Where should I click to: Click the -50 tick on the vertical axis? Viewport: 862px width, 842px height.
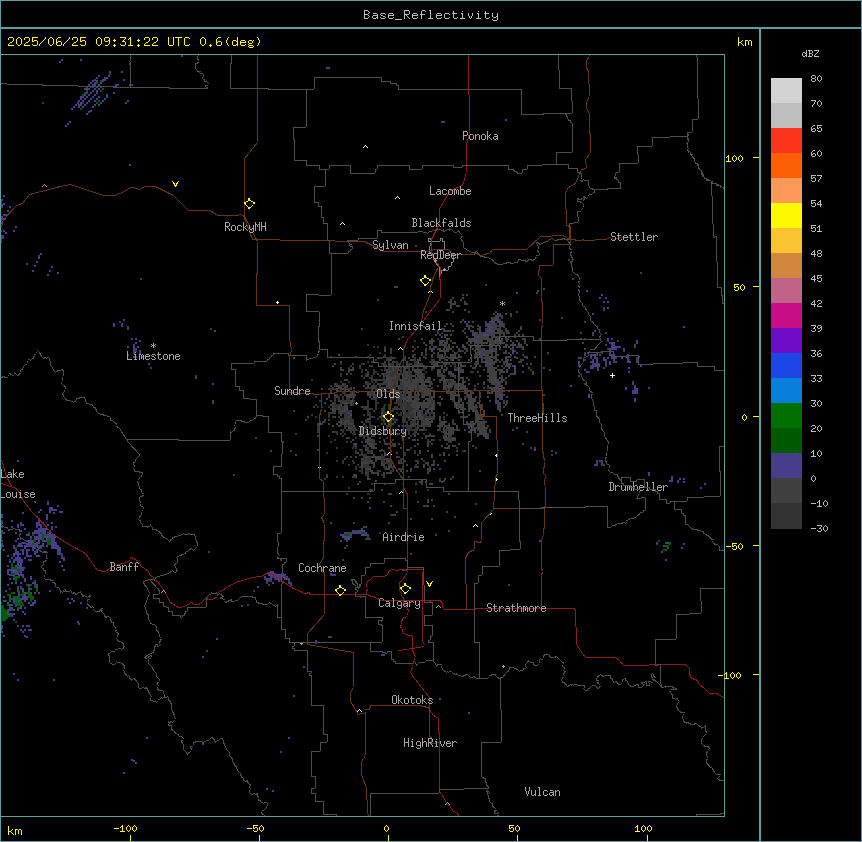coord(734,546)
